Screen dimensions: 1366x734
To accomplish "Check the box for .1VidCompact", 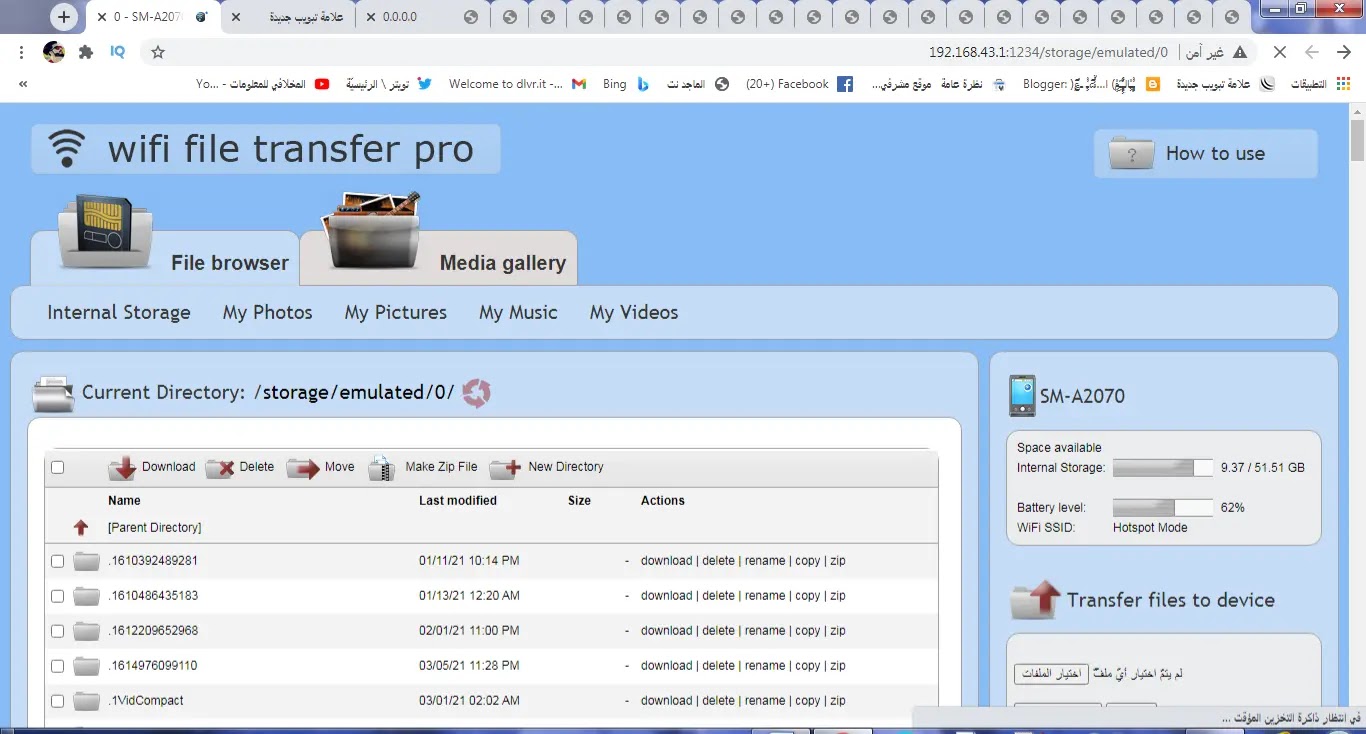I will pos(57,701).
